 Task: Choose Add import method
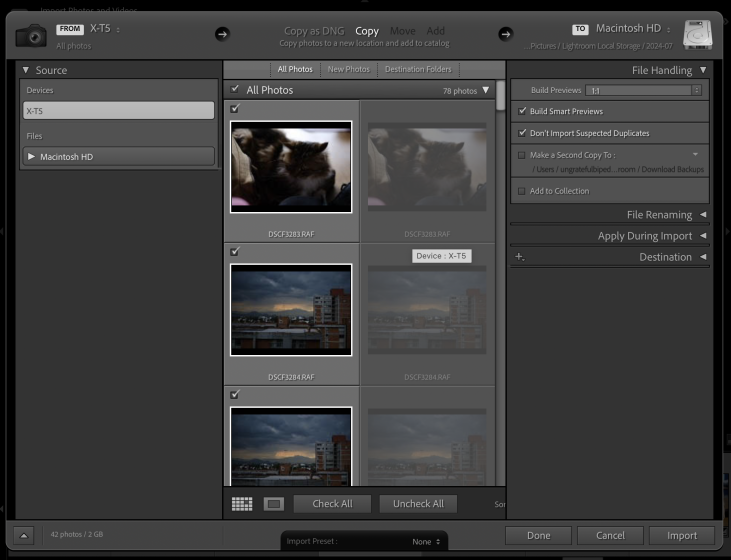[435, 31]
